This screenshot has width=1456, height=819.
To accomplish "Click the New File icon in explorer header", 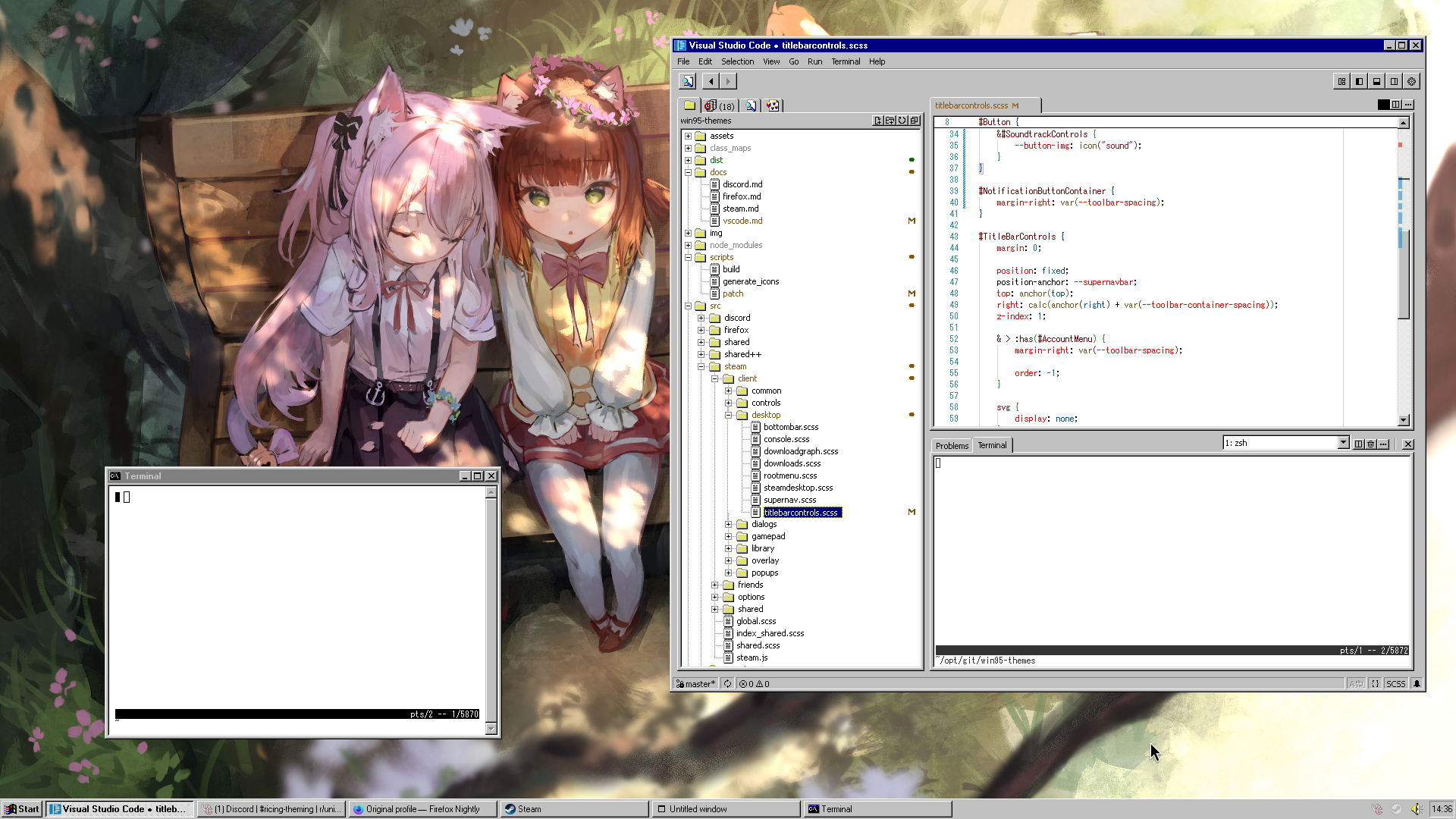I will tap(877, 121).
